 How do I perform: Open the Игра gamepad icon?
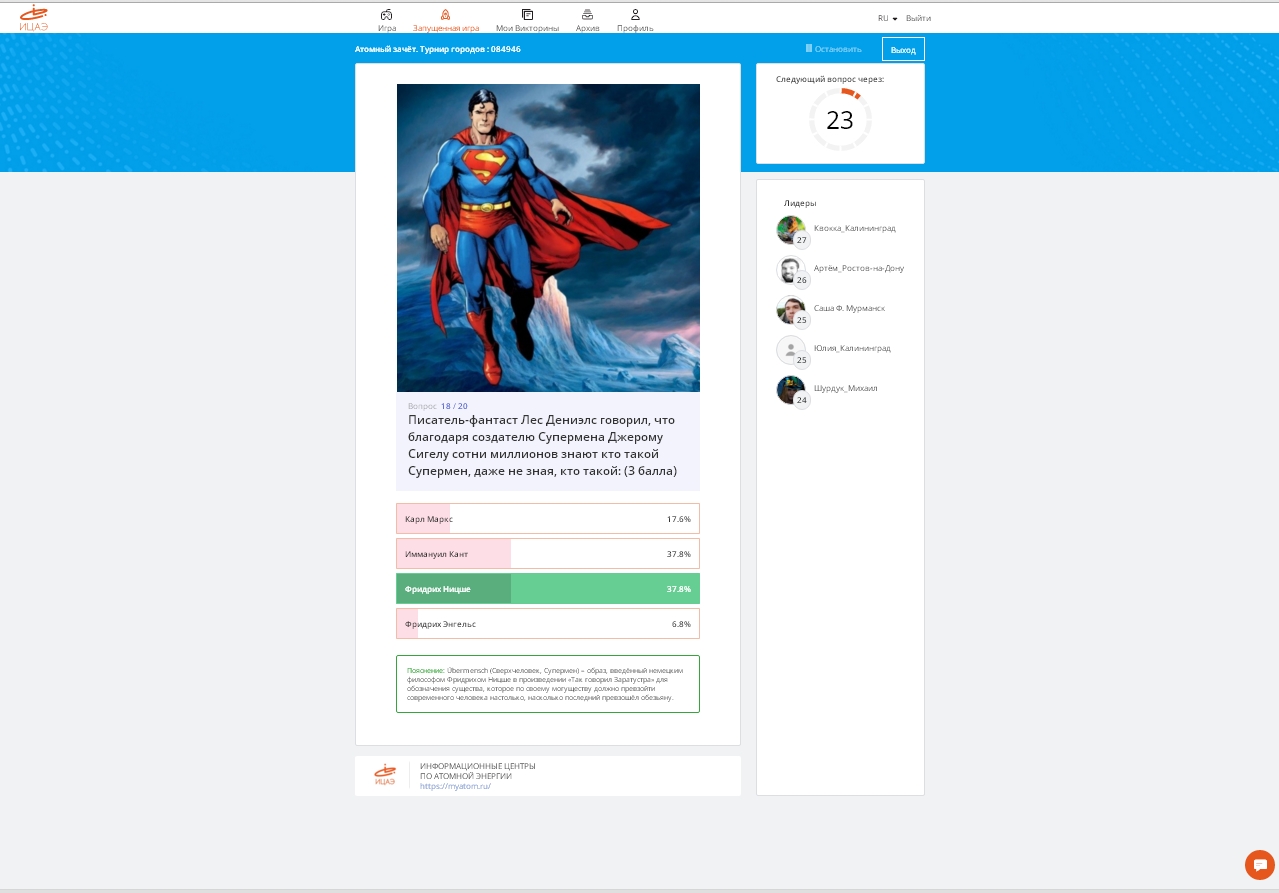pyautogui.click(x=386, y=14)
